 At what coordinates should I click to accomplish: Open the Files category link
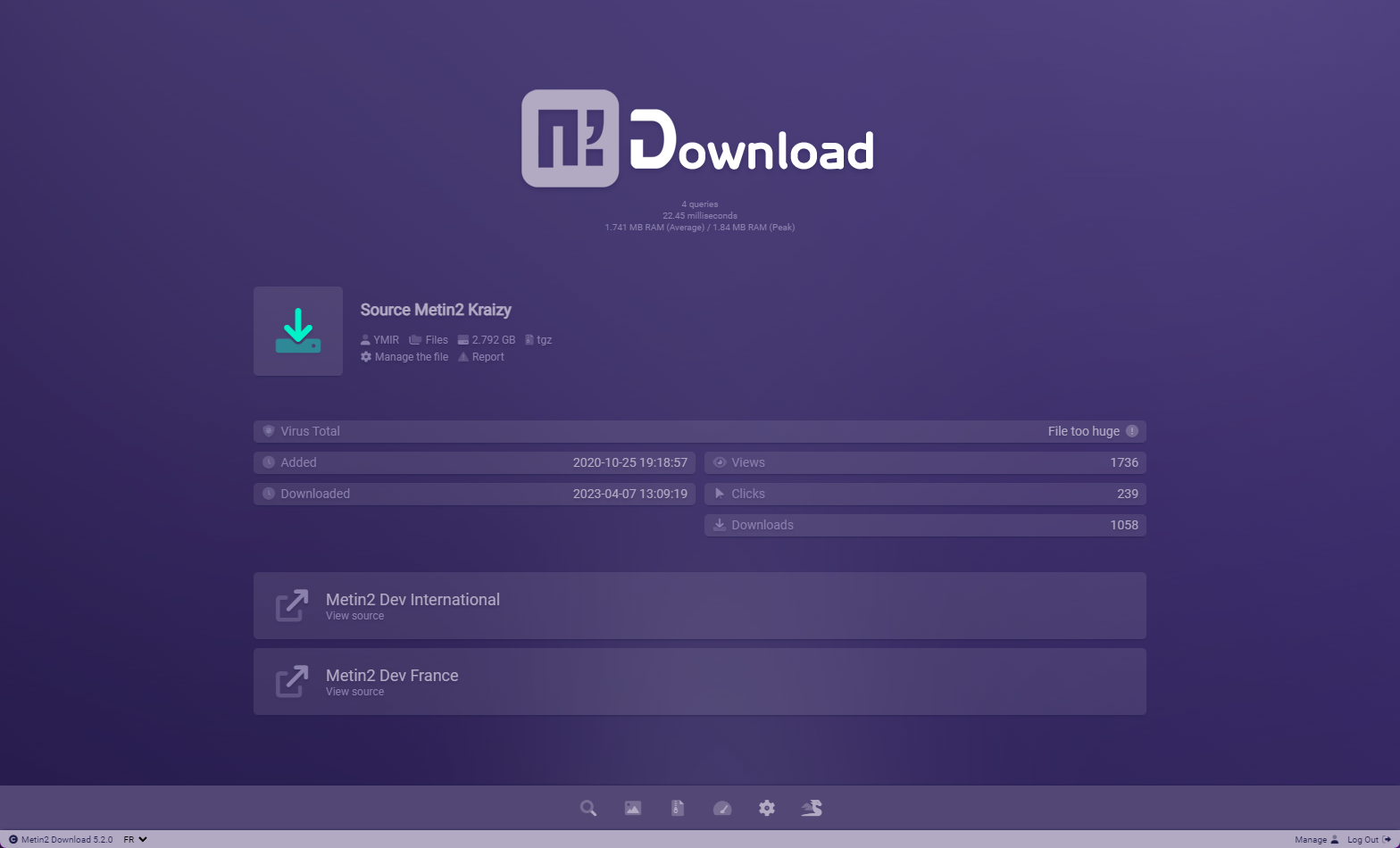(437, 340)
